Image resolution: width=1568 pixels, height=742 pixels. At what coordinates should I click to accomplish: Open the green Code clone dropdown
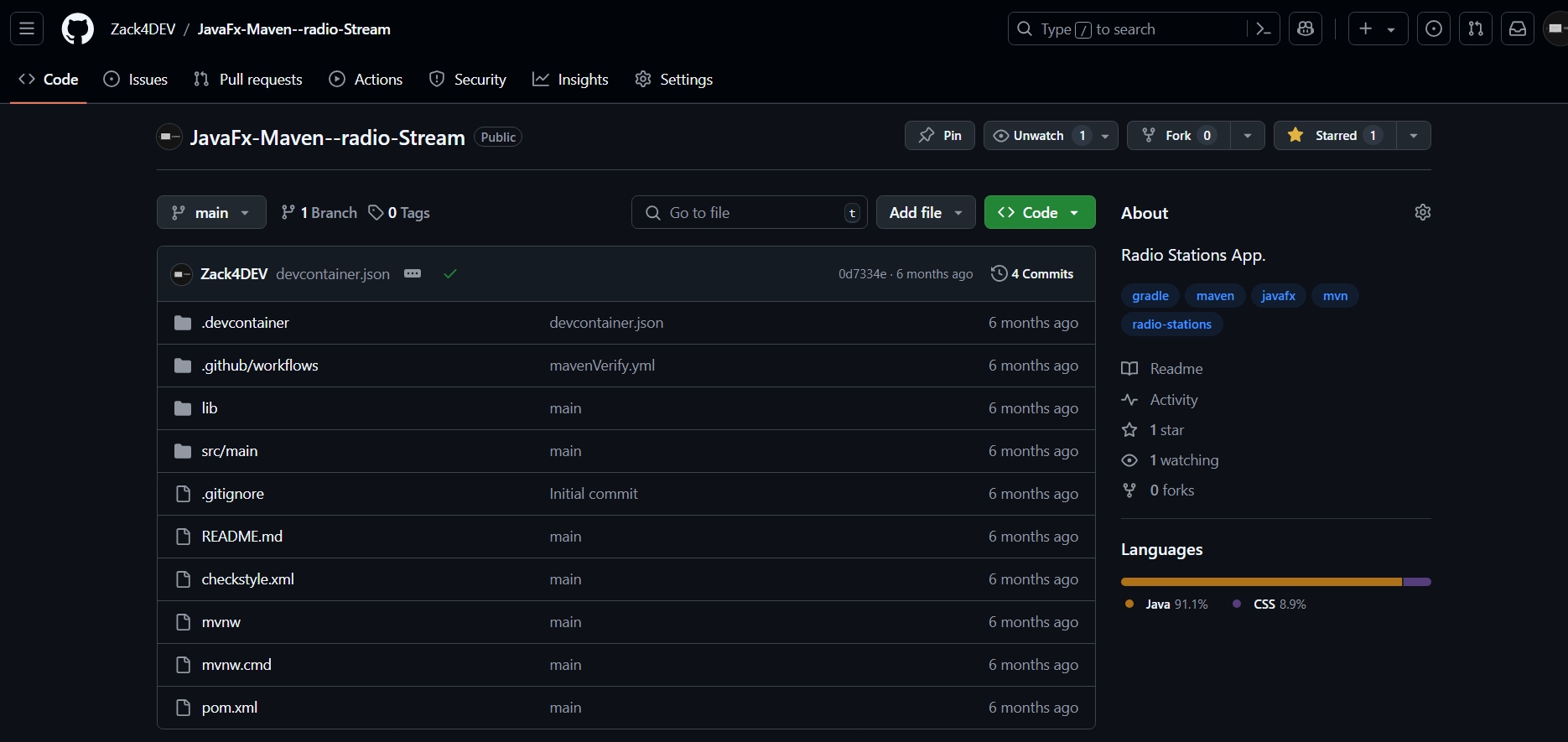point(1040,212)
